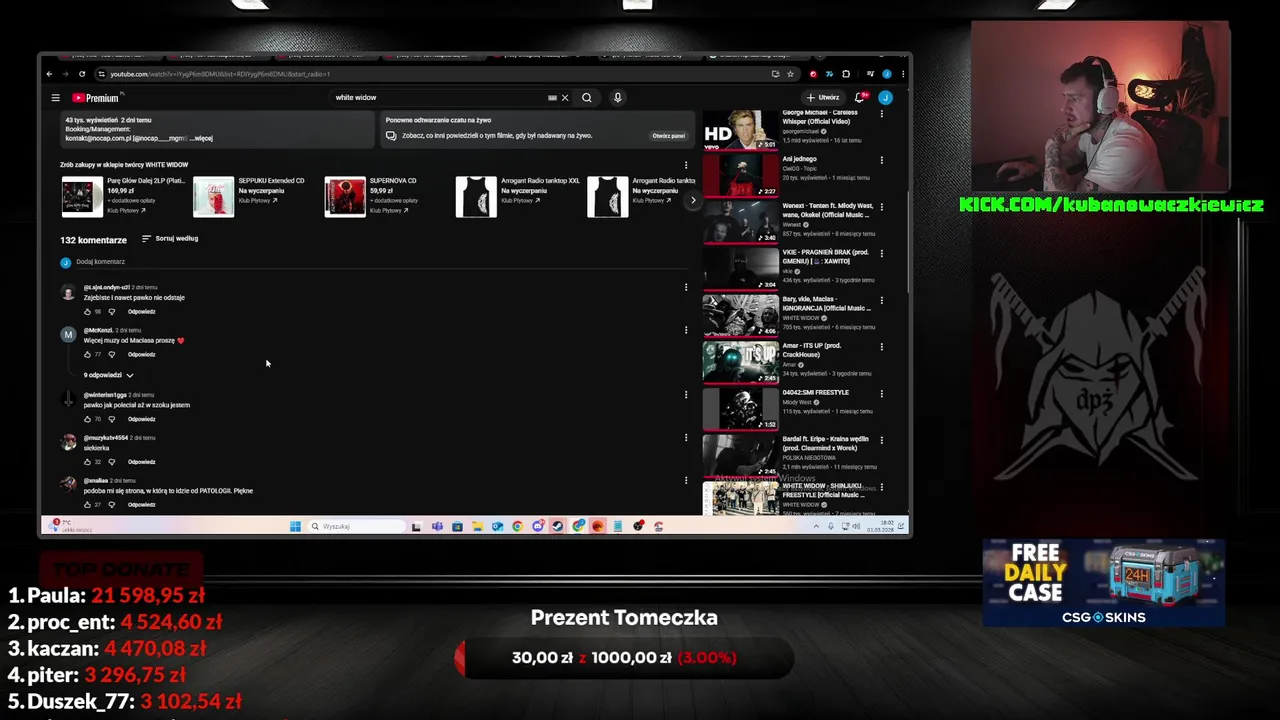The image size is (1280, 720).
Task: Dislike the comment 'Zajebiste i nawet pawko nie odstaje'
Action: coord(111,312)
